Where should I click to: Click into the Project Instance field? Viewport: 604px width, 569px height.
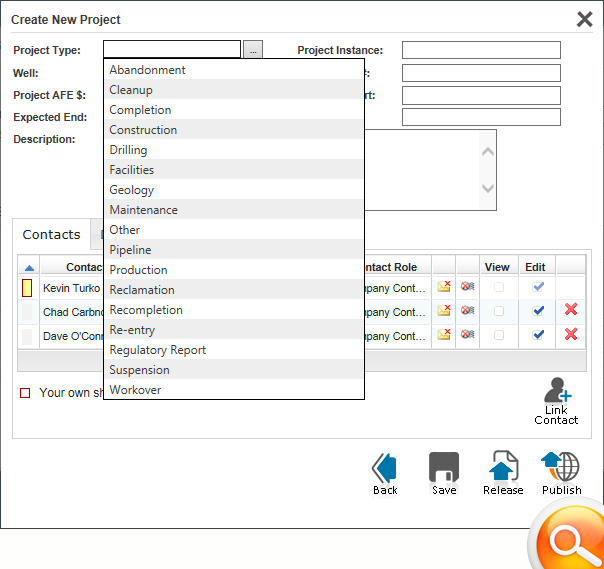point(481,50)
